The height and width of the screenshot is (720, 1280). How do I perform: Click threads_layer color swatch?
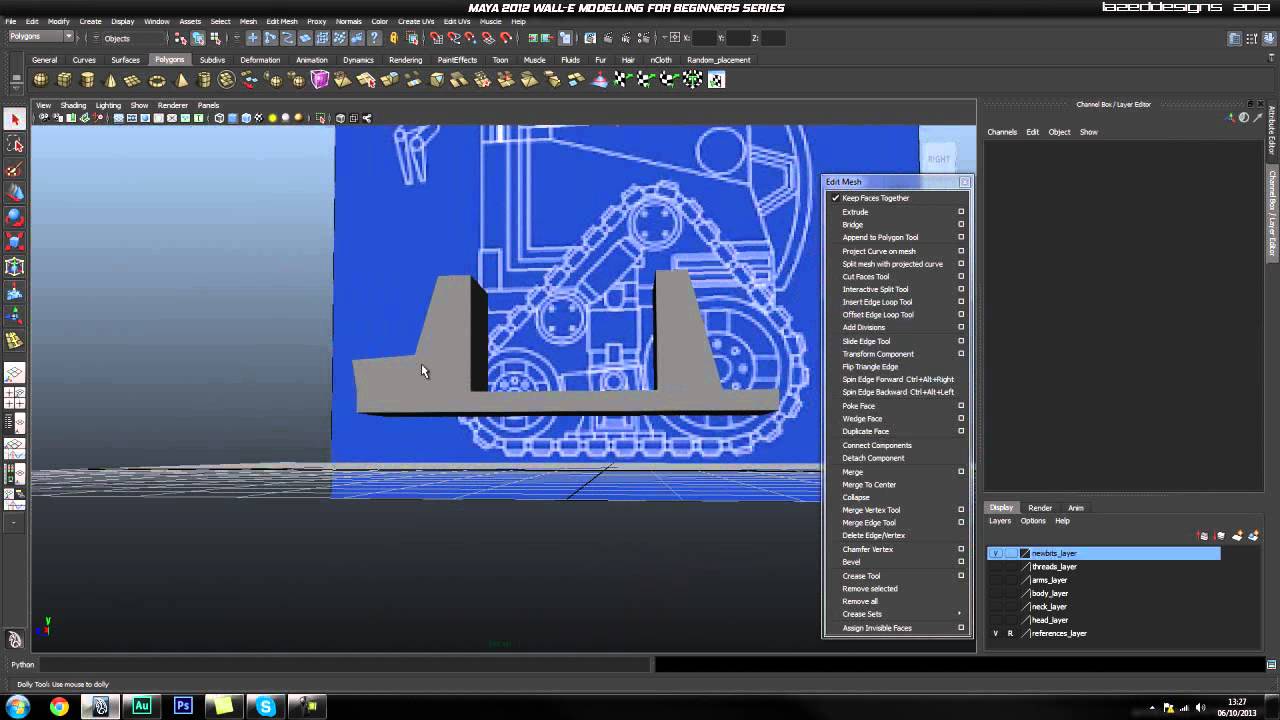click(x=1024, y=567)
